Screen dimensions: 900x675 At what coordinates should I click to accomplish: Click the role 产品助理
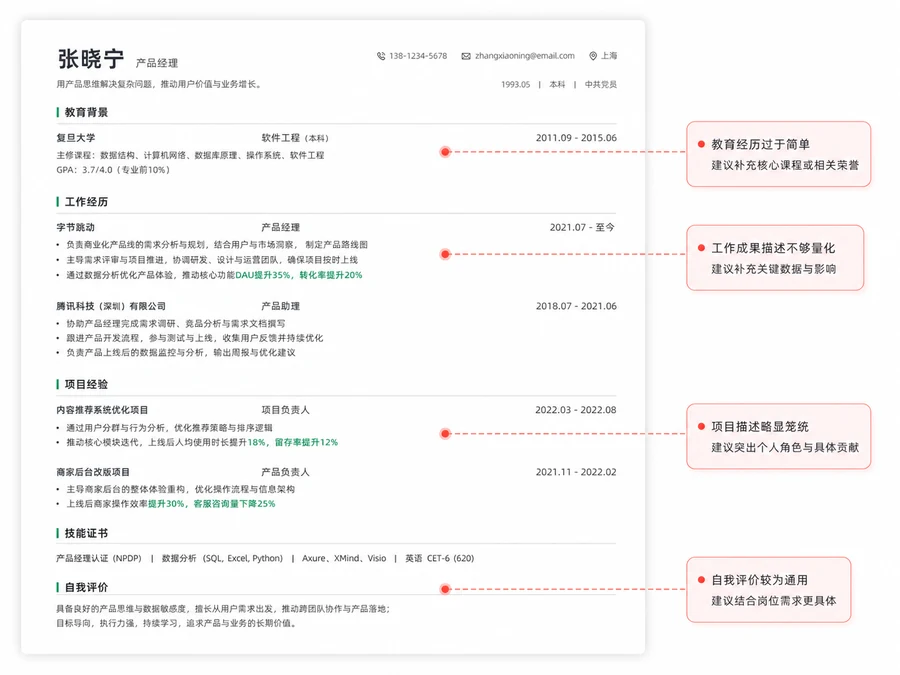click(x=281, y=306)
